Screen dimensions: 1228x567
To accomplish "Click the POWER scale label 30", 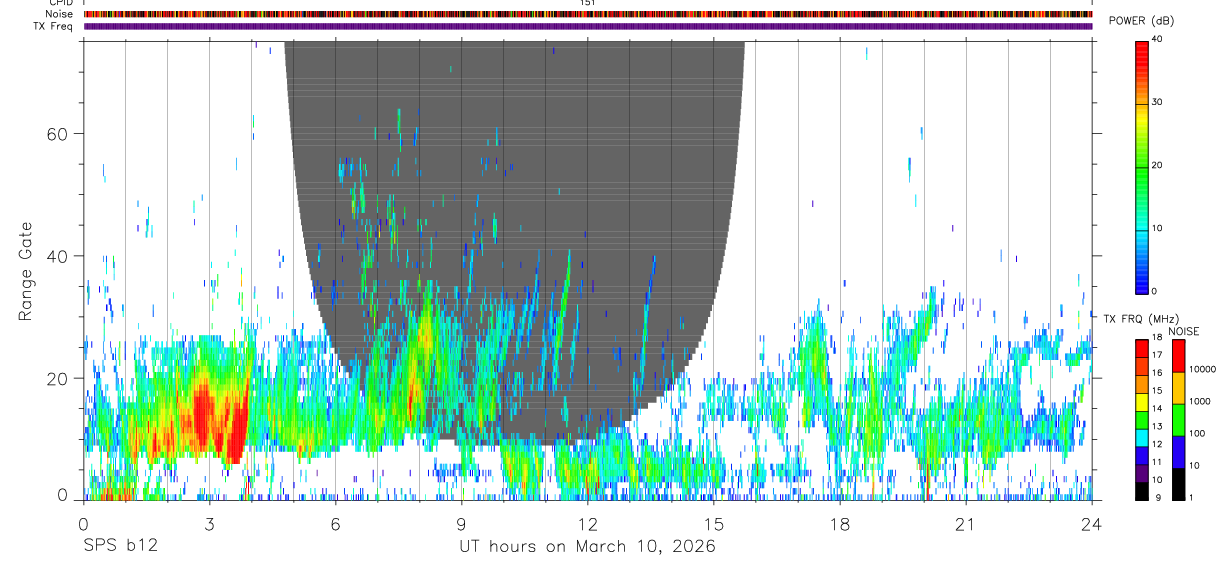I will [x=1158, y=102].
